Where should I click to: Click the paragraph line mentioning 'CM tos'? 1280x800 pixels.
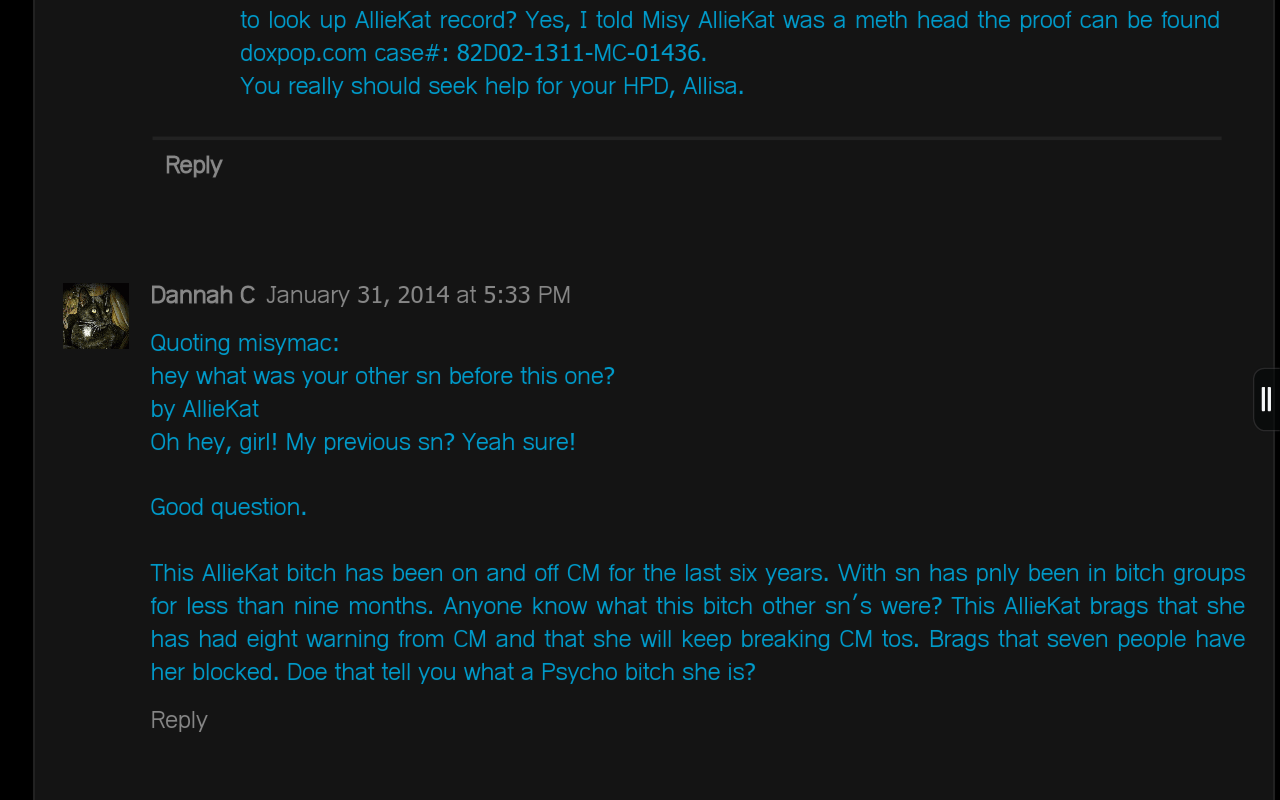pyautogui.click(x=698, y=639)
